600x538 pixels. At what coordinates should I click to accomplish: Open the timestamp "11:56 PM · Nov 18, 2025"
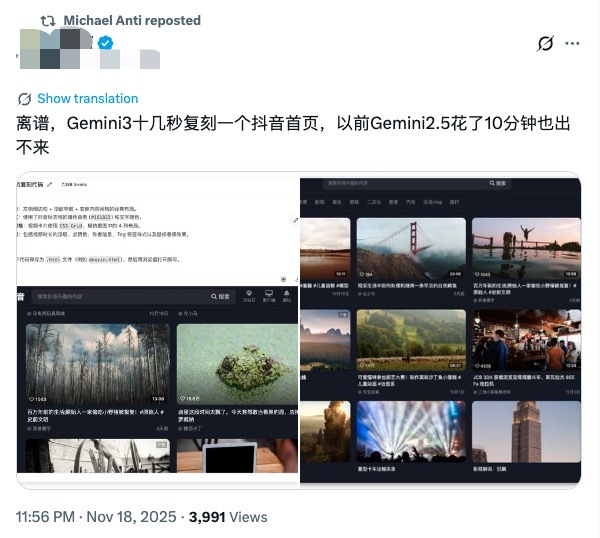coord(96,517)
